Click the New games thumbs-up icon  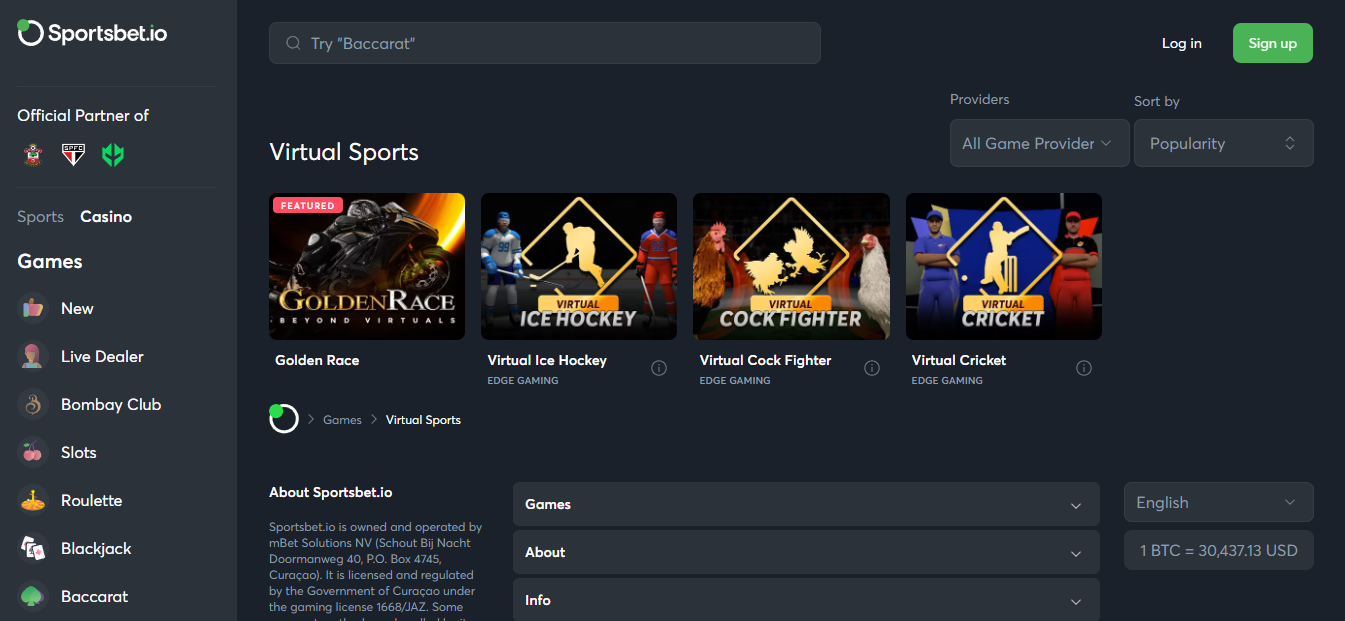[x=33, y=308]
